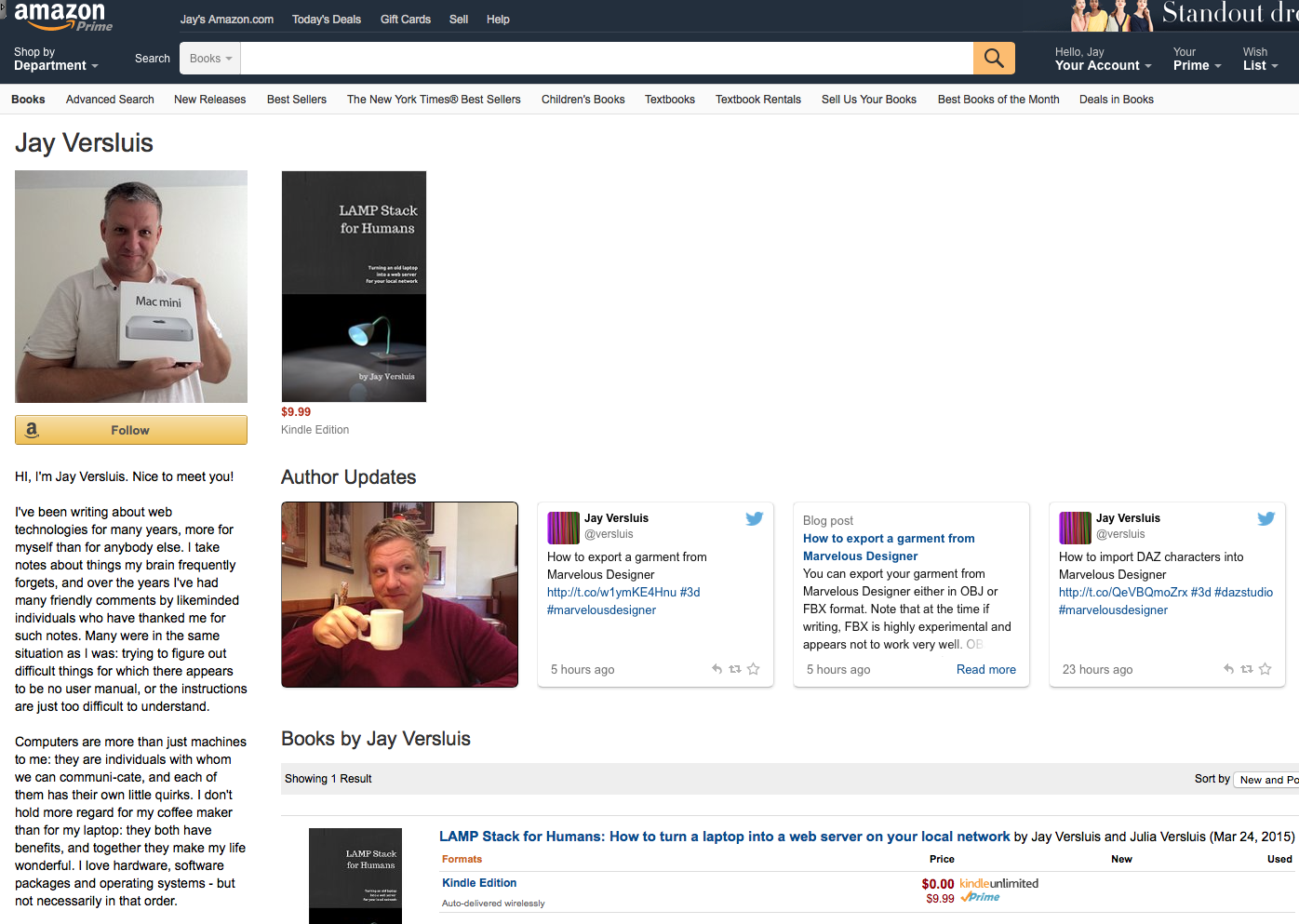1299x924 pixels.
Task: Open Advanced Search
Action: pos(110,100)
